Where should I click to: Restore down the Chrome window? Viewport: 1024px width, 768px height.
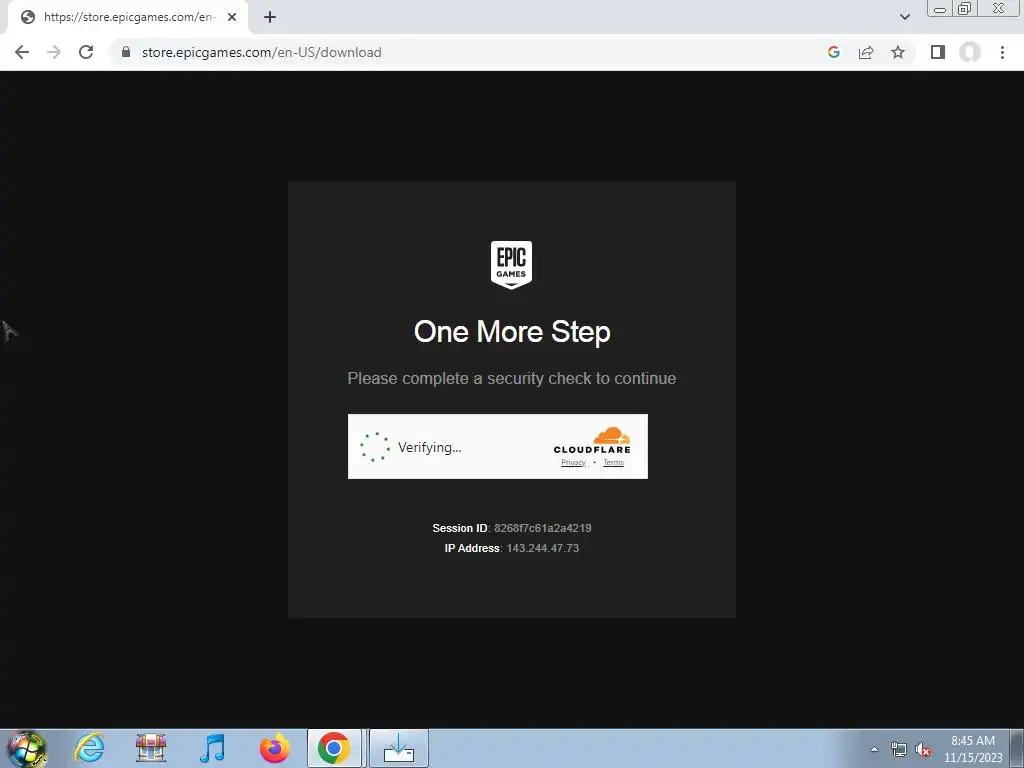964,9
